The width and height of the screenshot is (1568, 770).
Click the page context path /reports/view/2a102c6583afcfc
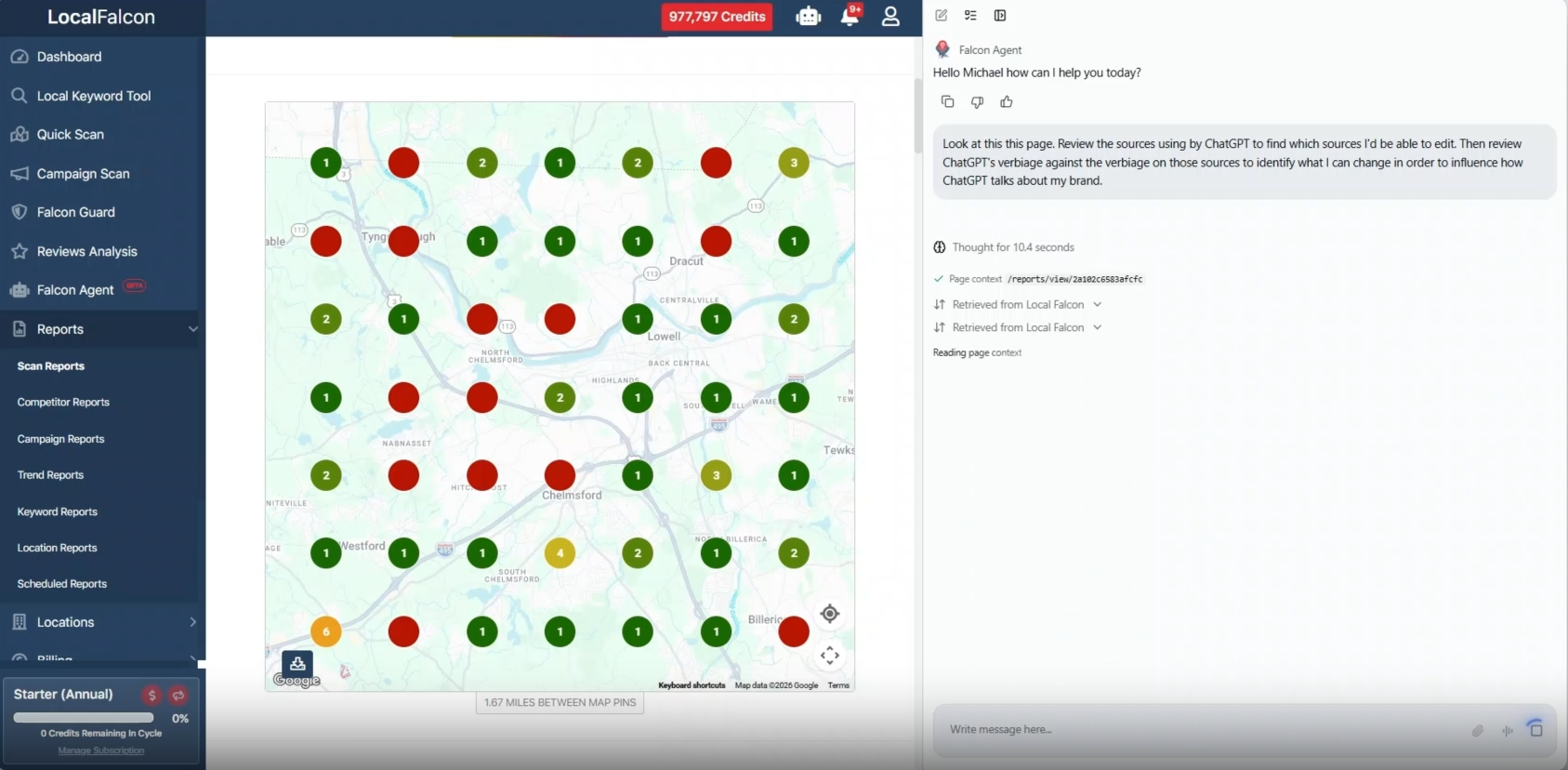(x=1074, y=279)
